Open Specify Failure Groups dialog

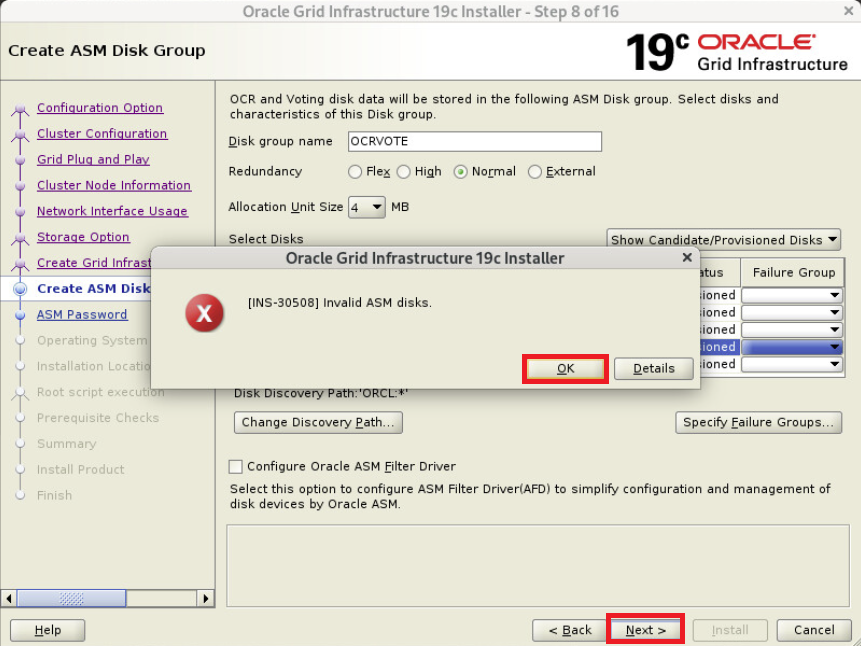tap(758, 422)
